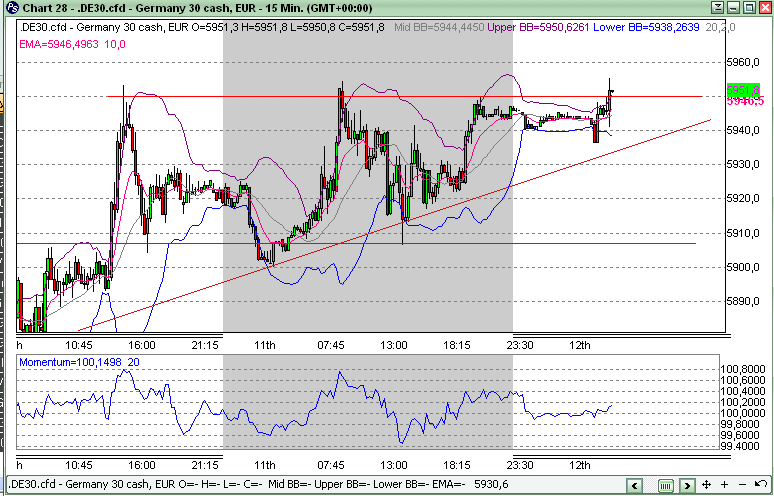This screenshot has height=496, width=774.
Task: Click the Upper BB=5950,6261 label
Action: click(538, 28)
